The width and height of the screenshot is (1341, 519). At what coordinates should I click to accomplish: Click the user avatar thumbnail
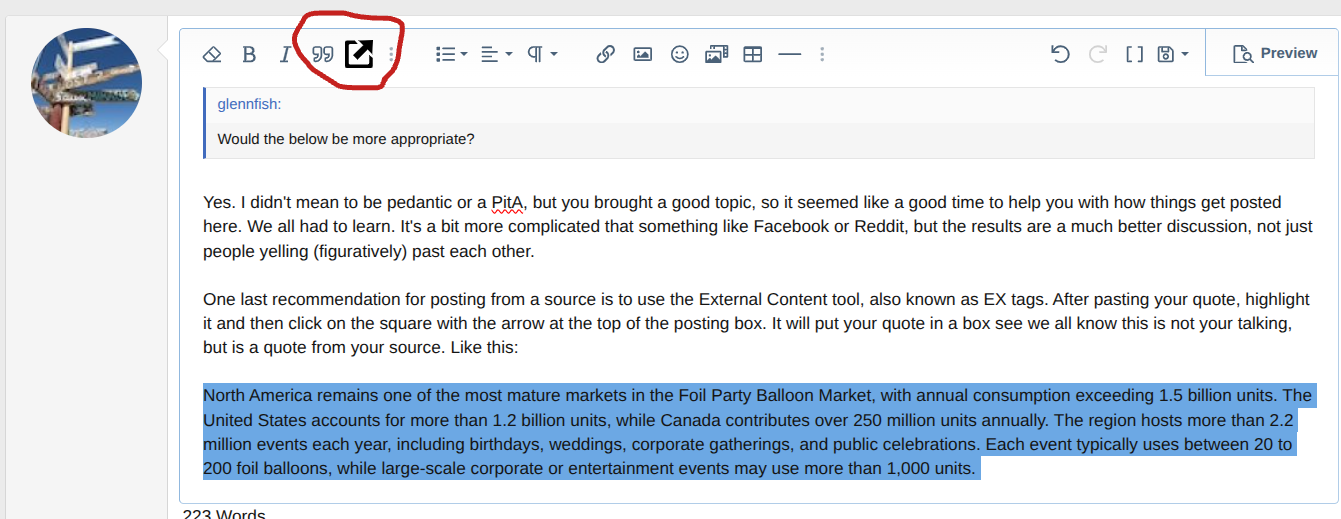[x=87, y=82]
